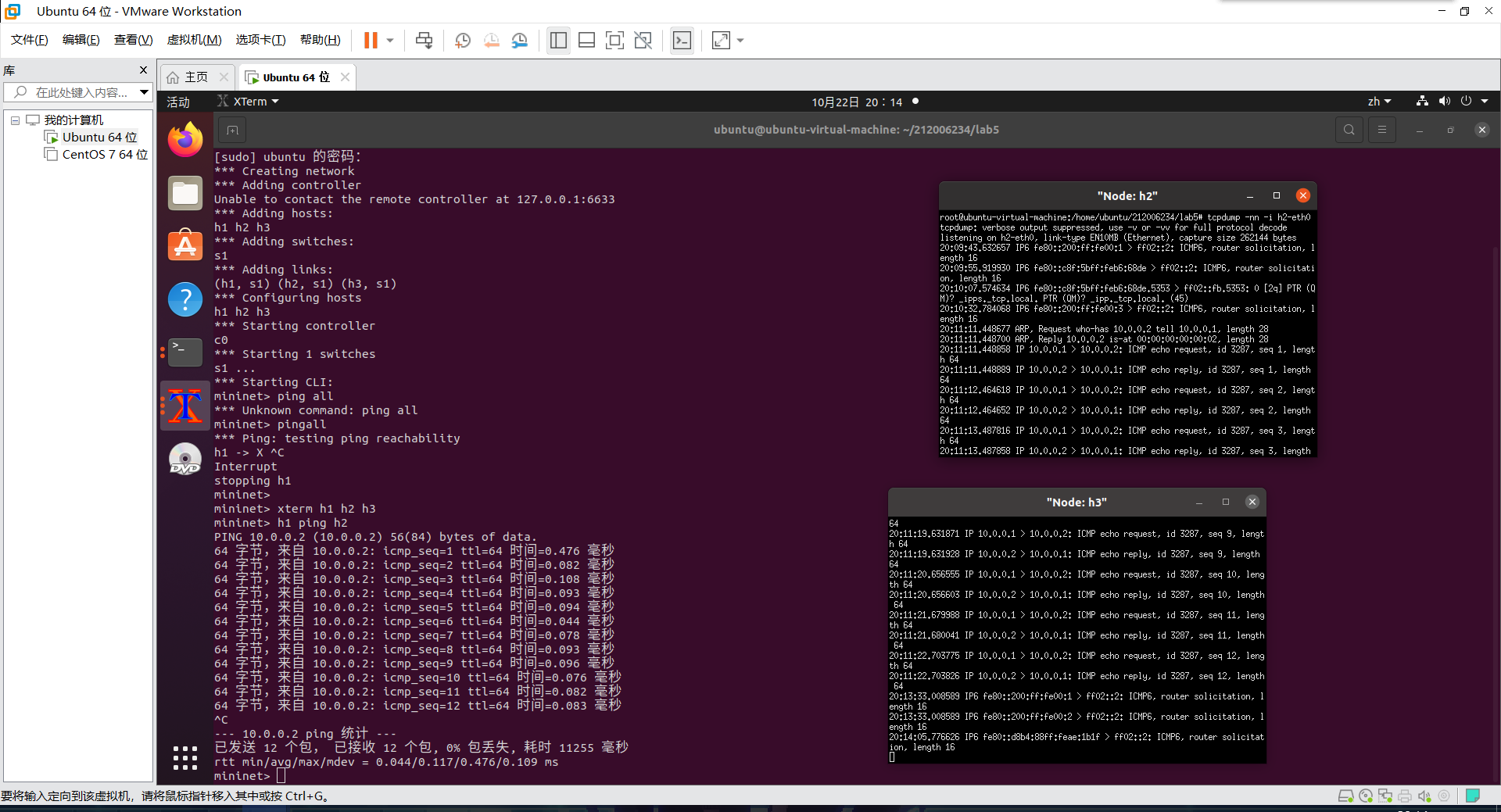Open Help from the Ubuntu dock
The height and width of the screenshot is (812, 1501).
(x=185, y=299)
